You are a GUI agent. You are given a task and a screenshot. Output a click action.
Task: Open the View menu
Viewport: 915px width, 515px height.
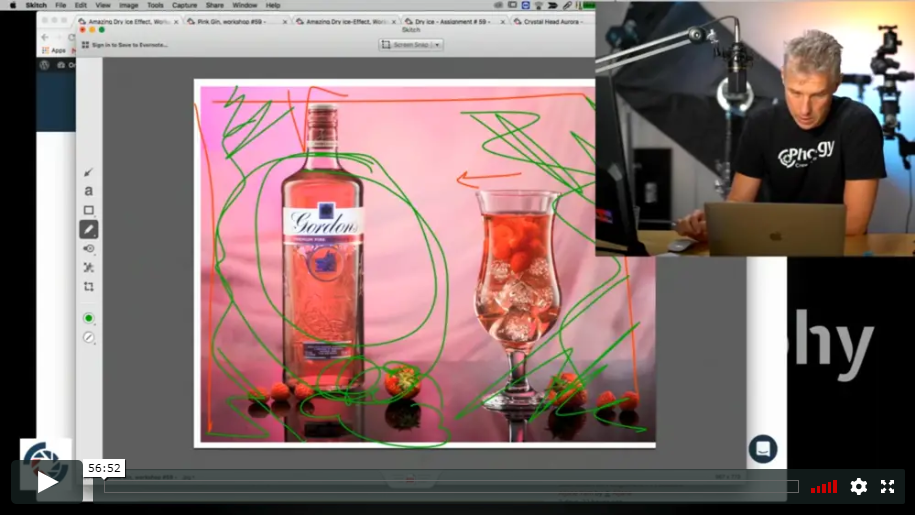(103, 5)
